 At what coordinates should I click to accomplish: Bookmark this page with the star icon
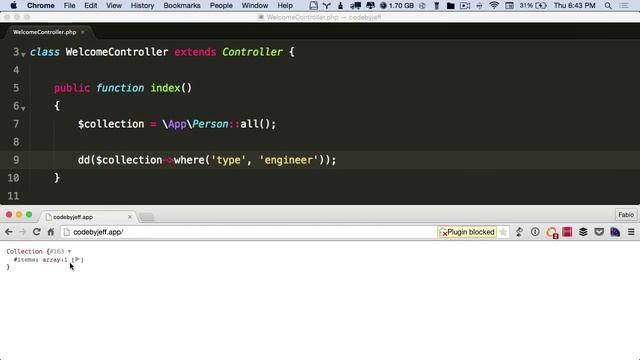(x=503, y=232)
